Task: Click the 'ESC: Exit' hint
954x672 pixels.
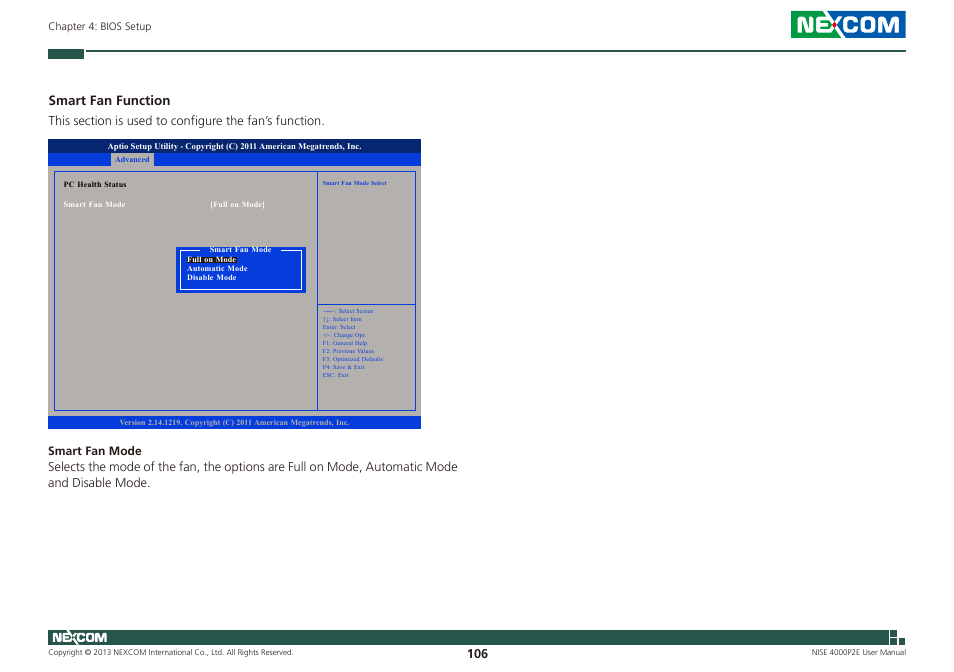Action: [x=335, y=375]
